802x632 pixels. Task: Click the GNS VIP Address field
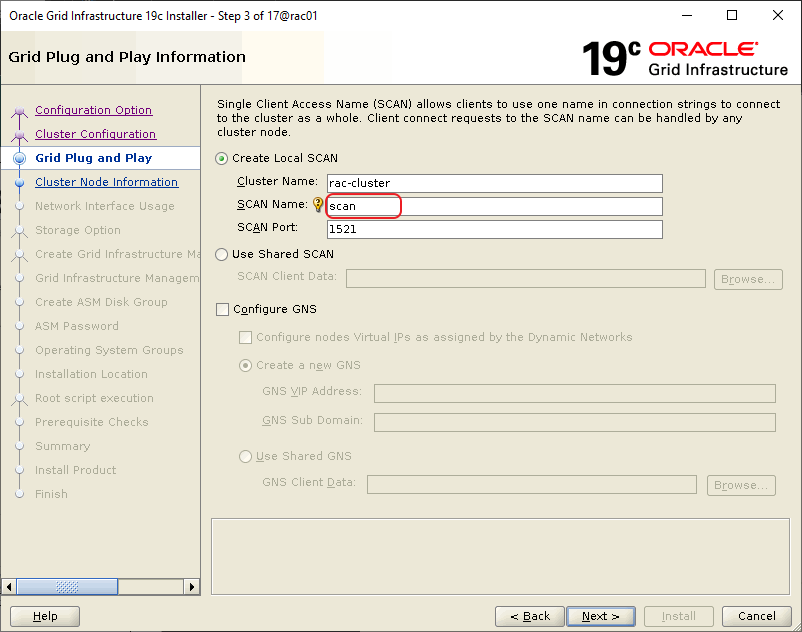pos(575,394)
